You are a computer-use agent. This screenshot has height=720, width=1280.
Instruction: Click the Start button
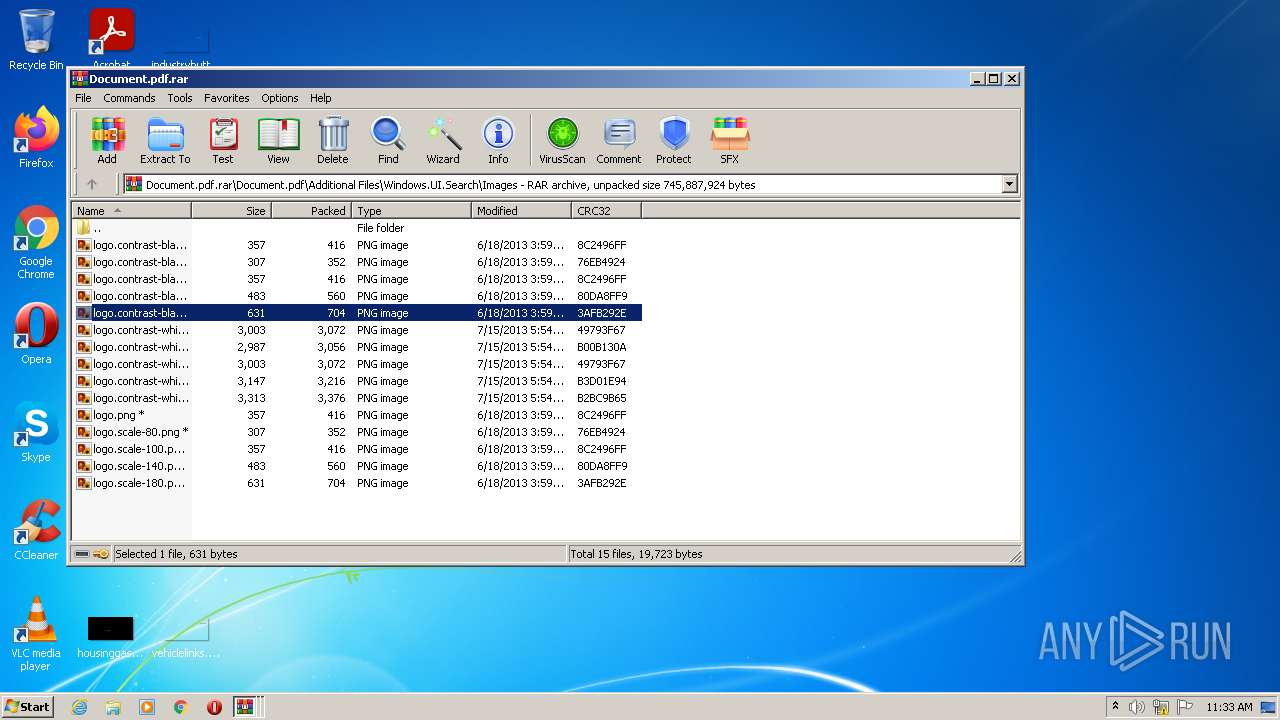point(28,707)
